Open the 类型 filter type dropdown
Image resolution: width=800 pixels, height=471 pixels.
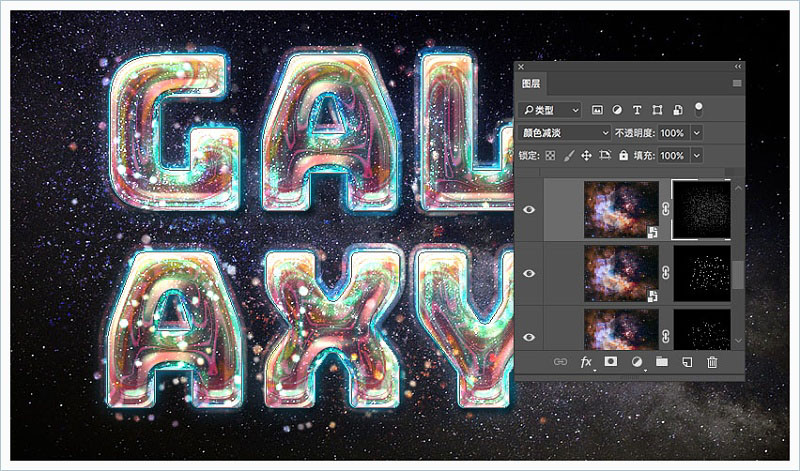pyautogui.click(x=549, y=110)
